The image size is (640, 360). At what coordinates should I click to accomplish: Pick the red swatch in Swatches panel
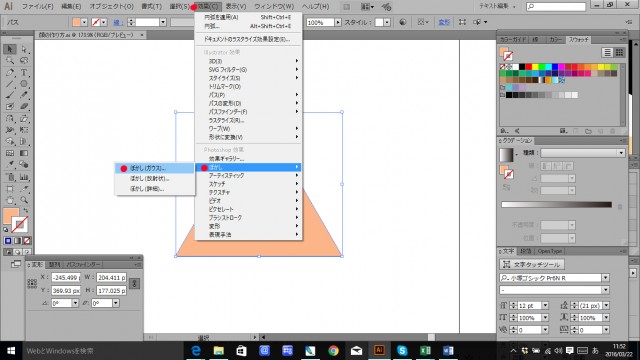point(529,67)
